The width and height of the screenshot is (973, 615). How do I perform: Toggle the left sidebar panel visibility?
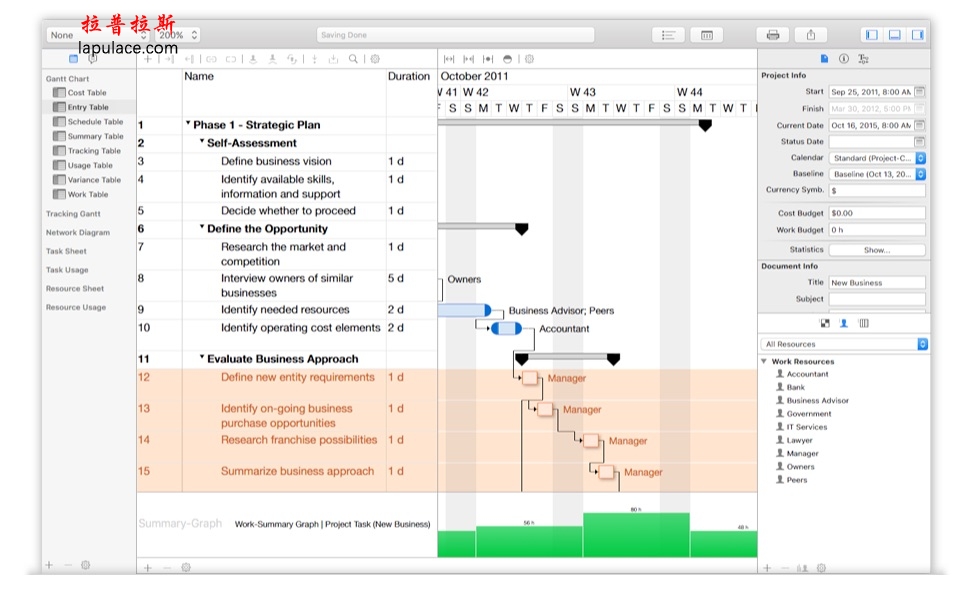(x=872, y=35)
